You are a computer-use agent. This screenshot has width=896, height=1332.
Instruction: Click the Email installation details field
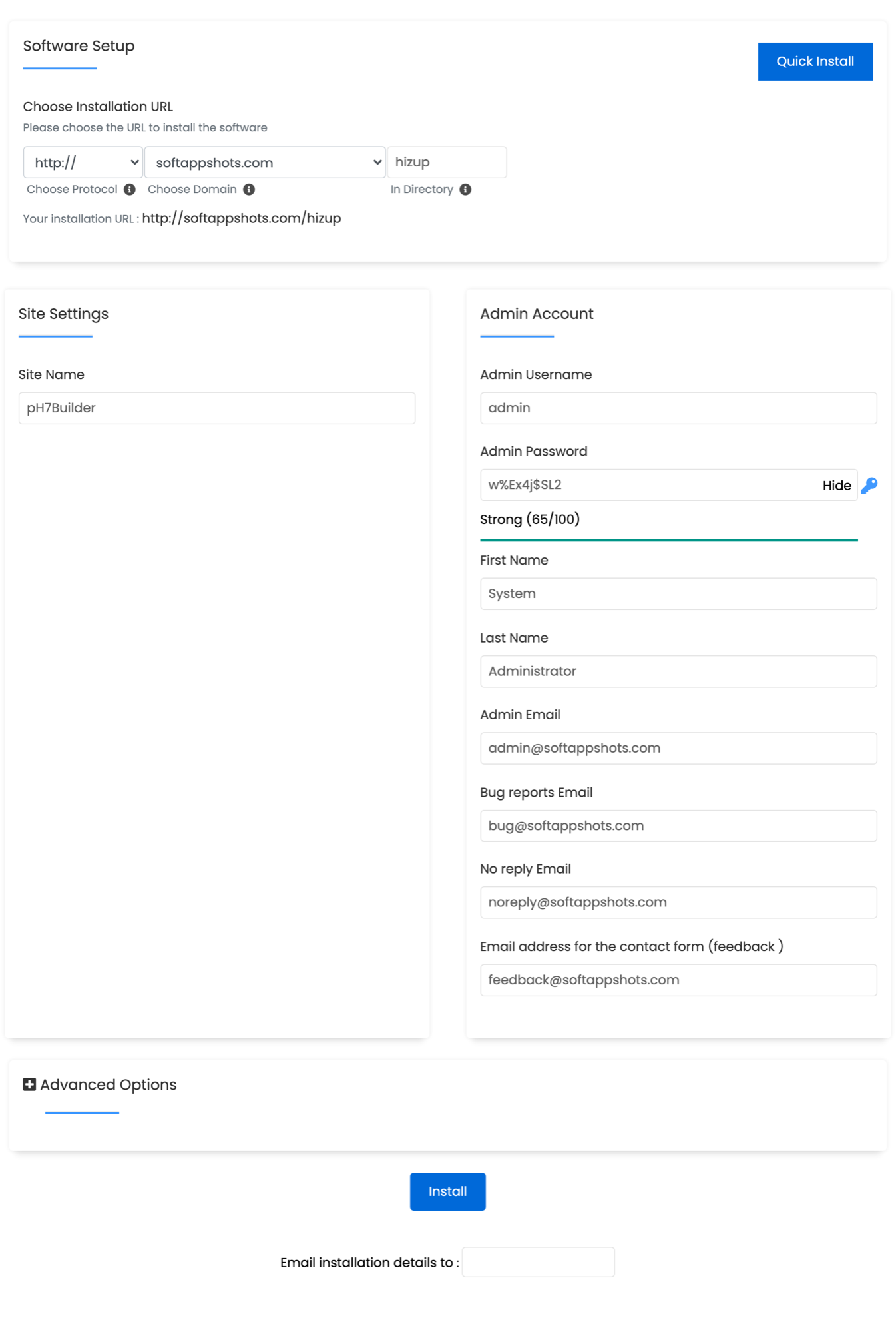pos(538,1261)
